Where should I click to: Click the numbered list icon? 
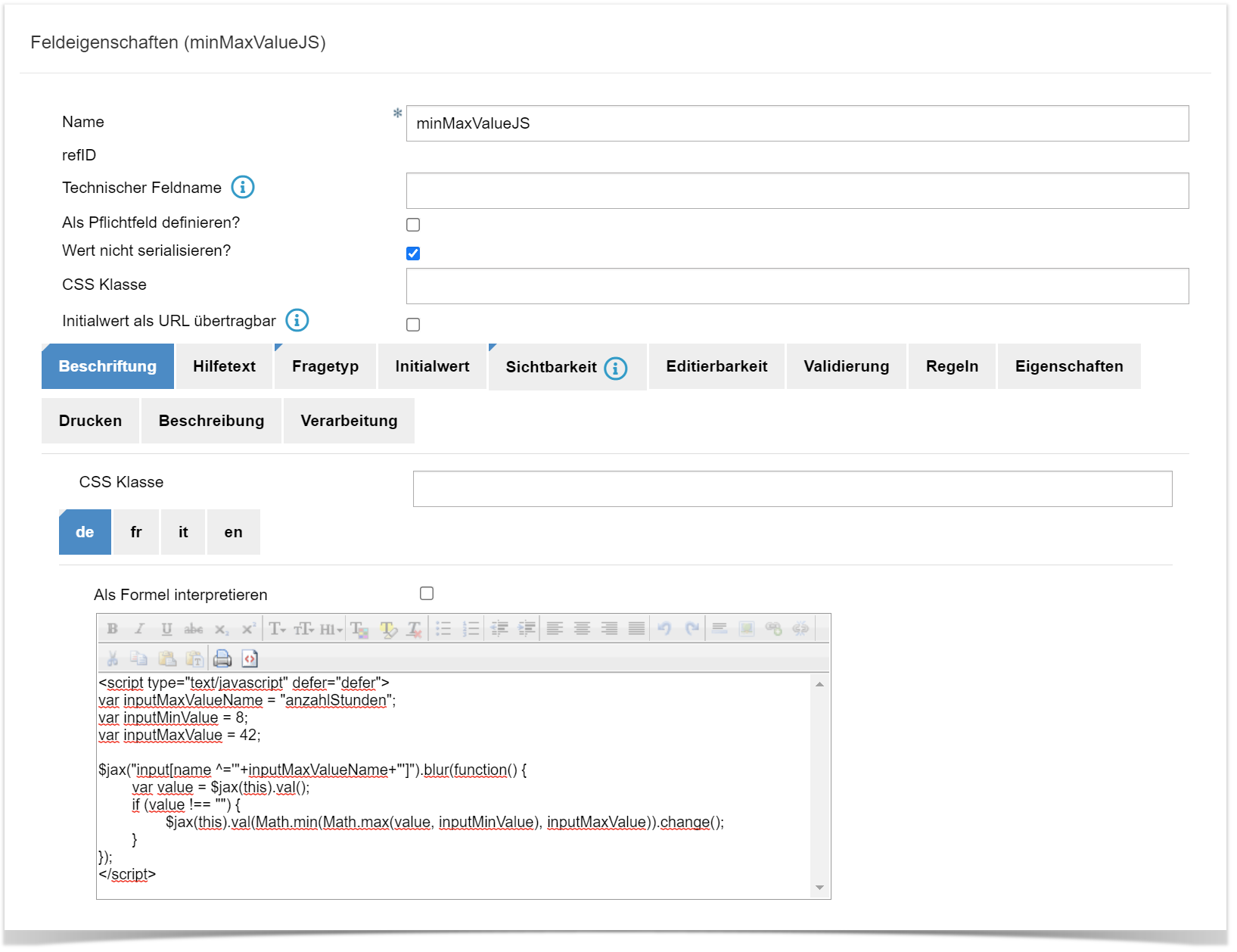coord(471,629)
